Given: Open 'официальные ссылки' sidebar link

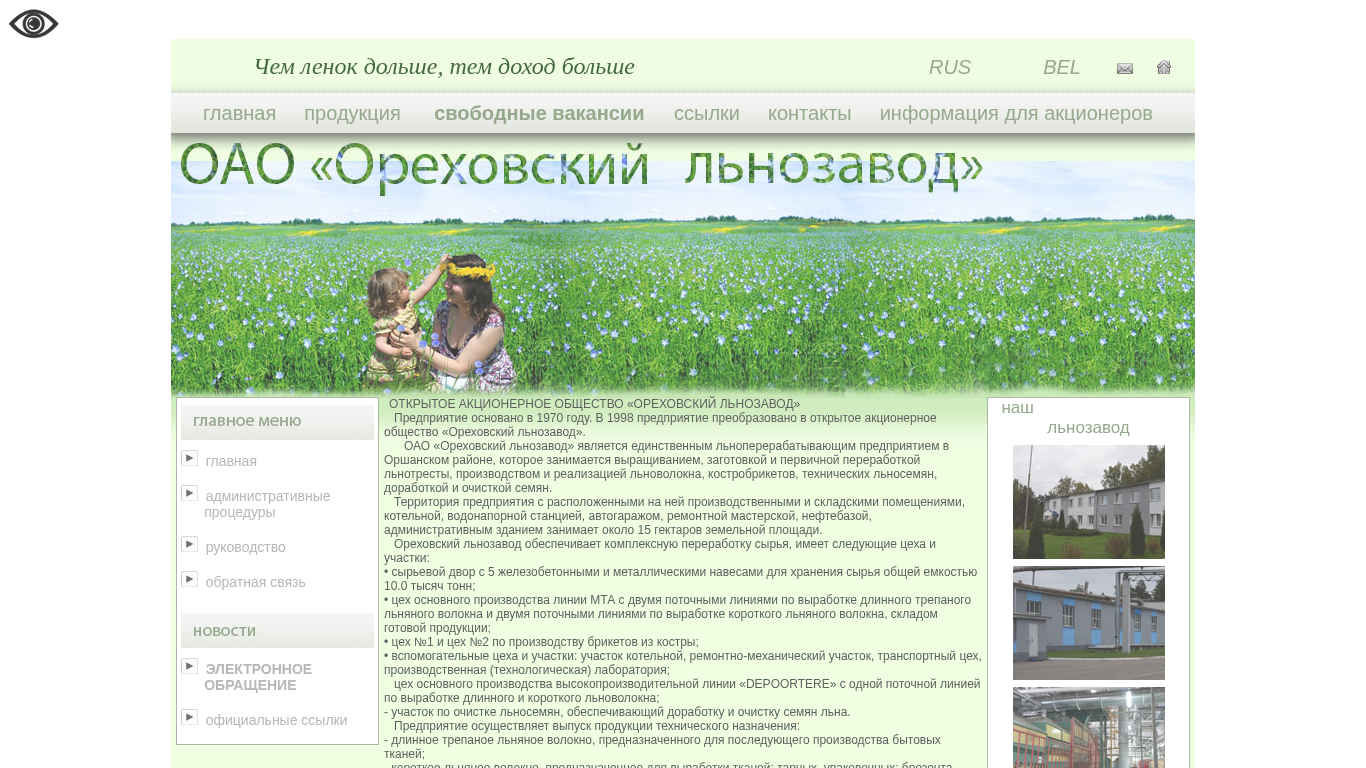Looking at the screenshot, I should click(x=277, y=720).
